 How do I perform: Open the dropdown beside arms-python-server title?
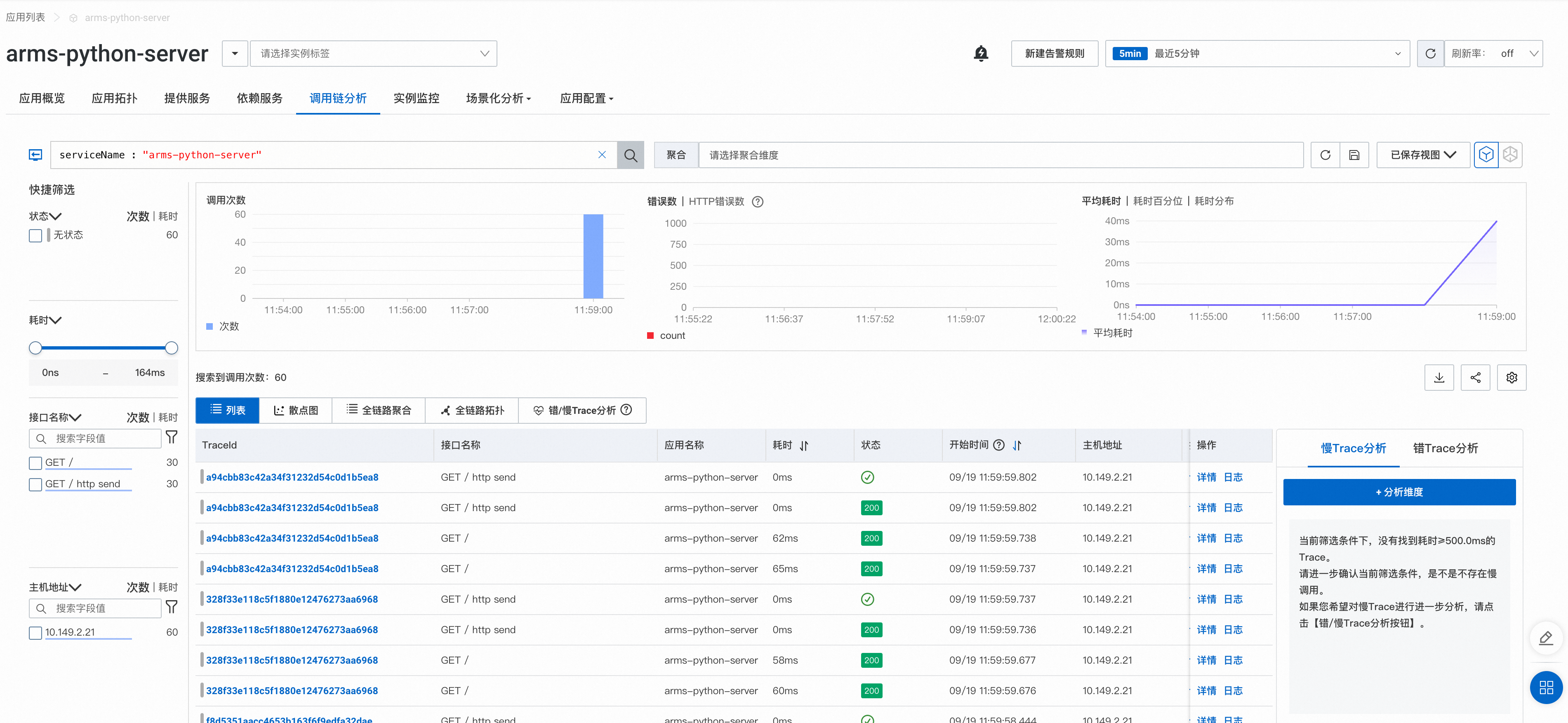235,54
